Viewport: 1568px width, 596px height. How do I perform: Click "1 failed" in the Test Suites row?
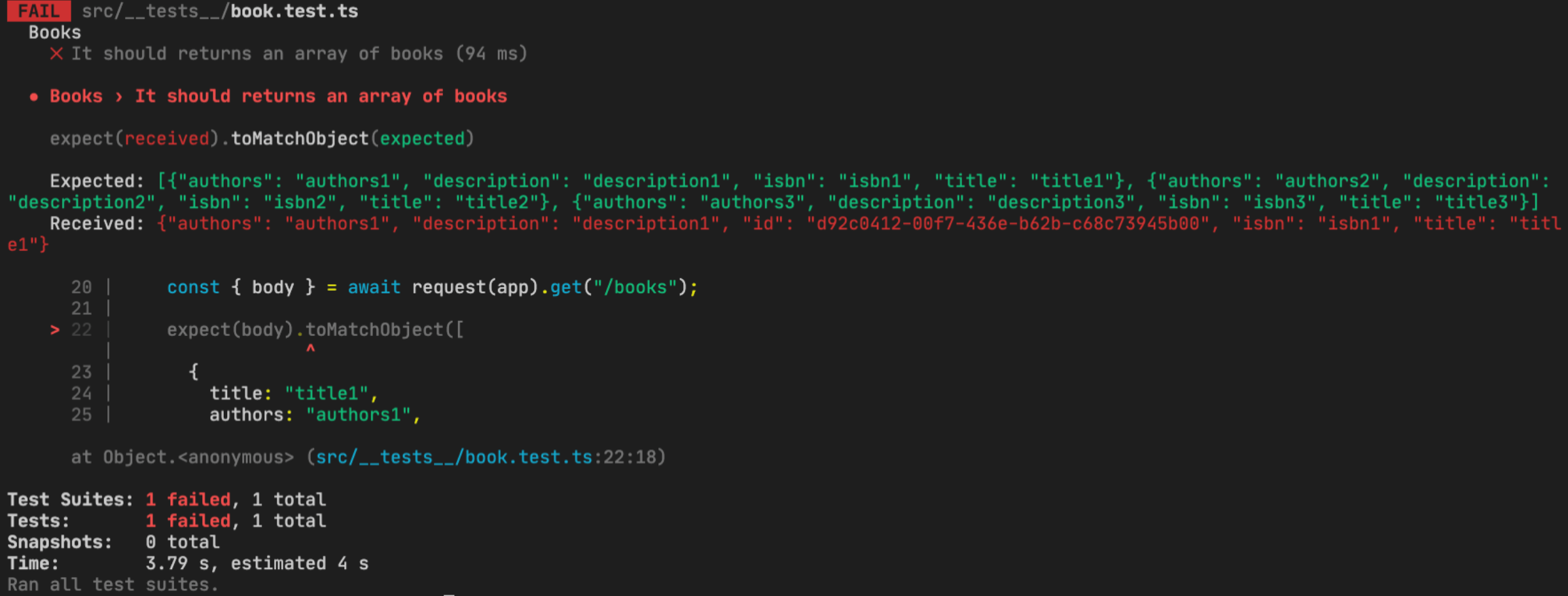tap(188, 500)
